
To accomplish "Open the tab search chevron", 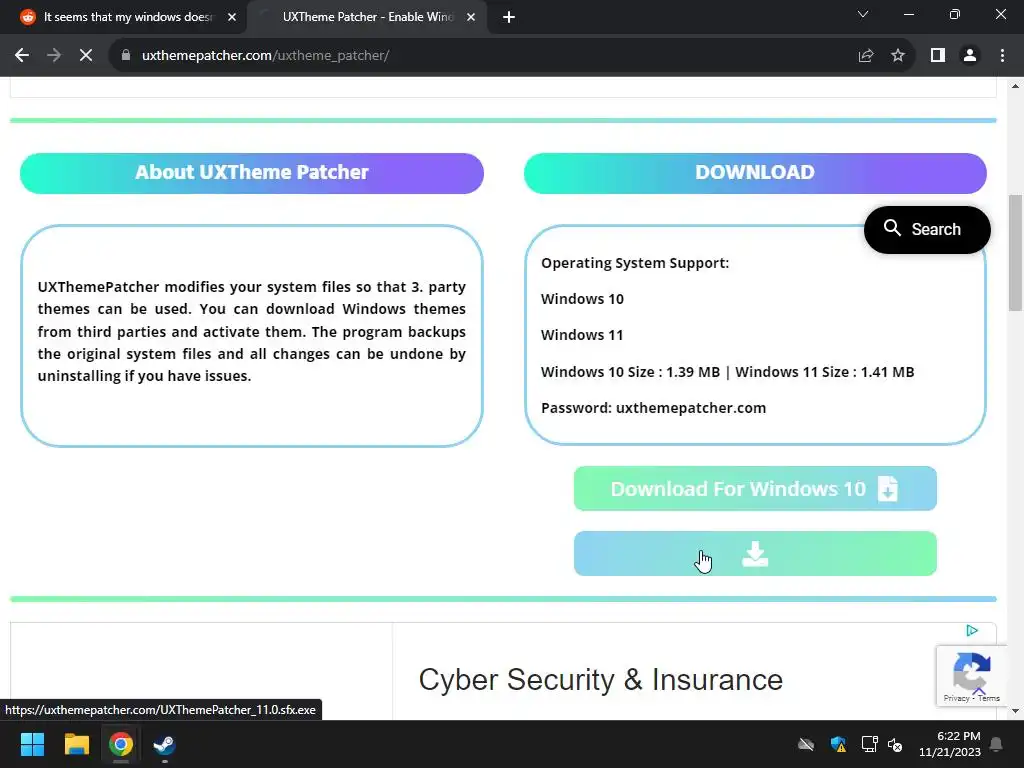I will 863,14.
